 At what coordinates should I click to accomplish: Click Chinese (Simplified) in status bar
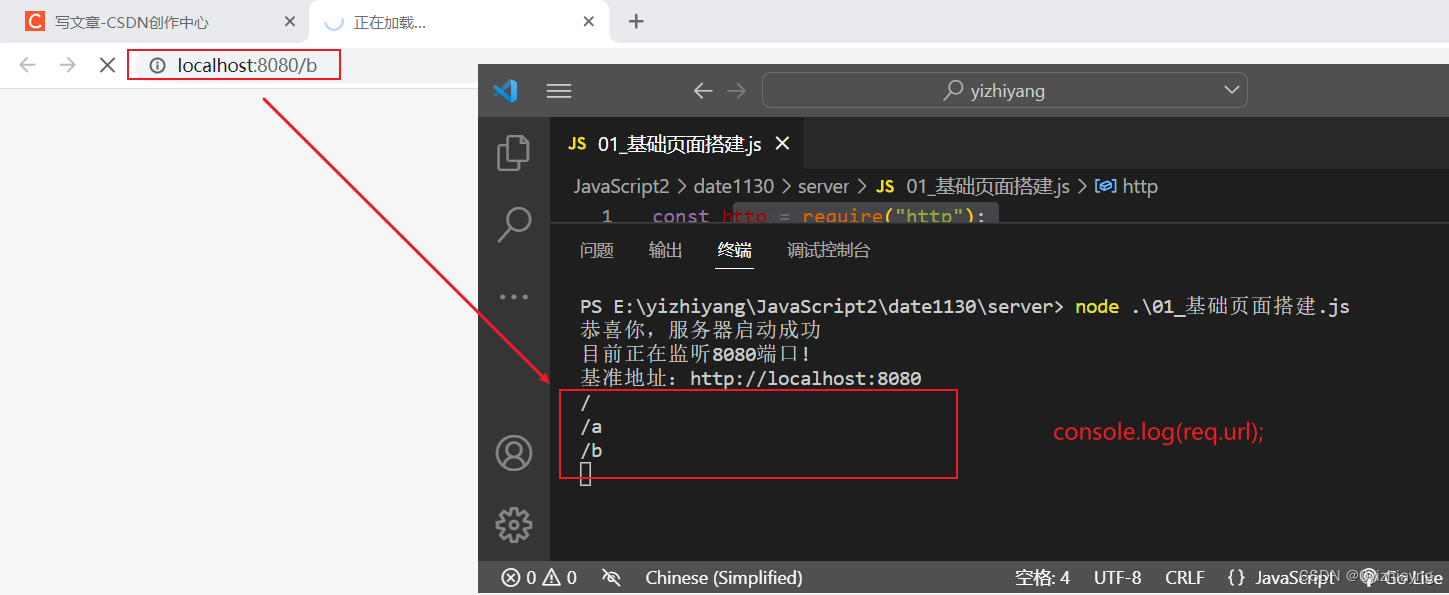(724, 577)
